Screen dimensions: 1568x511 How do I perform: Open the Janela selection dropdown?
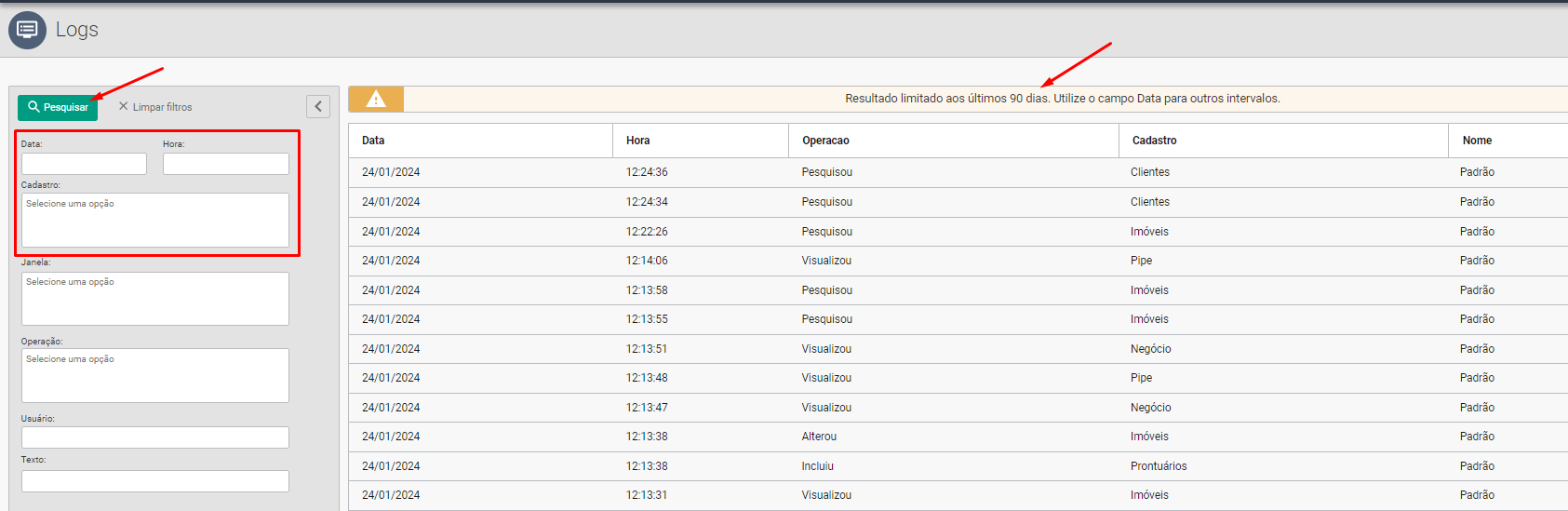click(x=154, y=298)
